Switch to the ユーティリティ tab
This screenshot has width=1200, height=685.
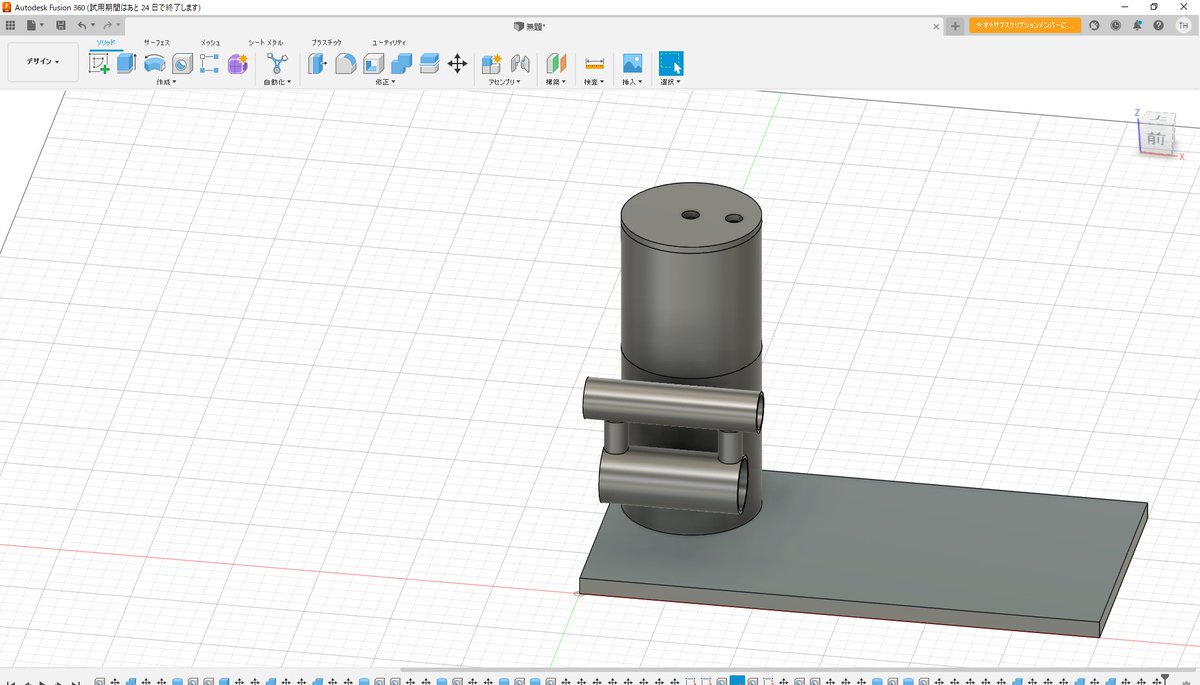[x=389, y=43]
